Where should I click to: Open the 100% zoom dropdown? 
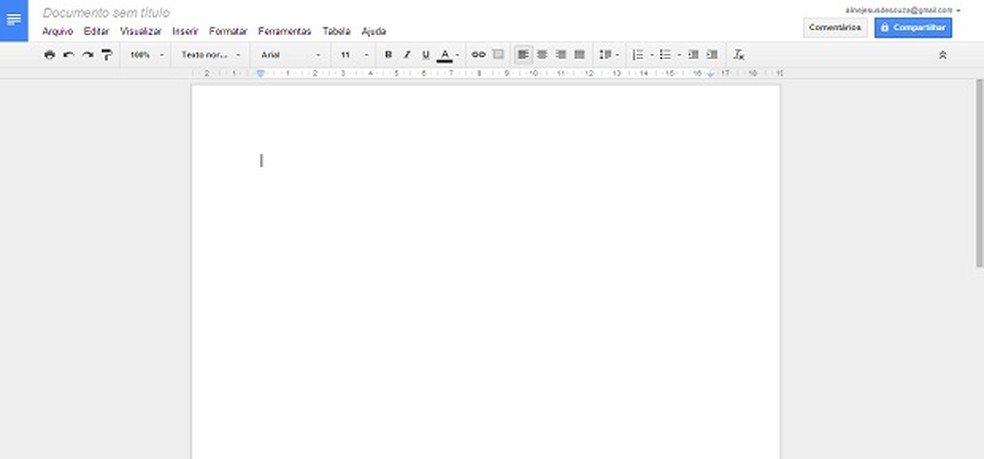tap(146, 55)
